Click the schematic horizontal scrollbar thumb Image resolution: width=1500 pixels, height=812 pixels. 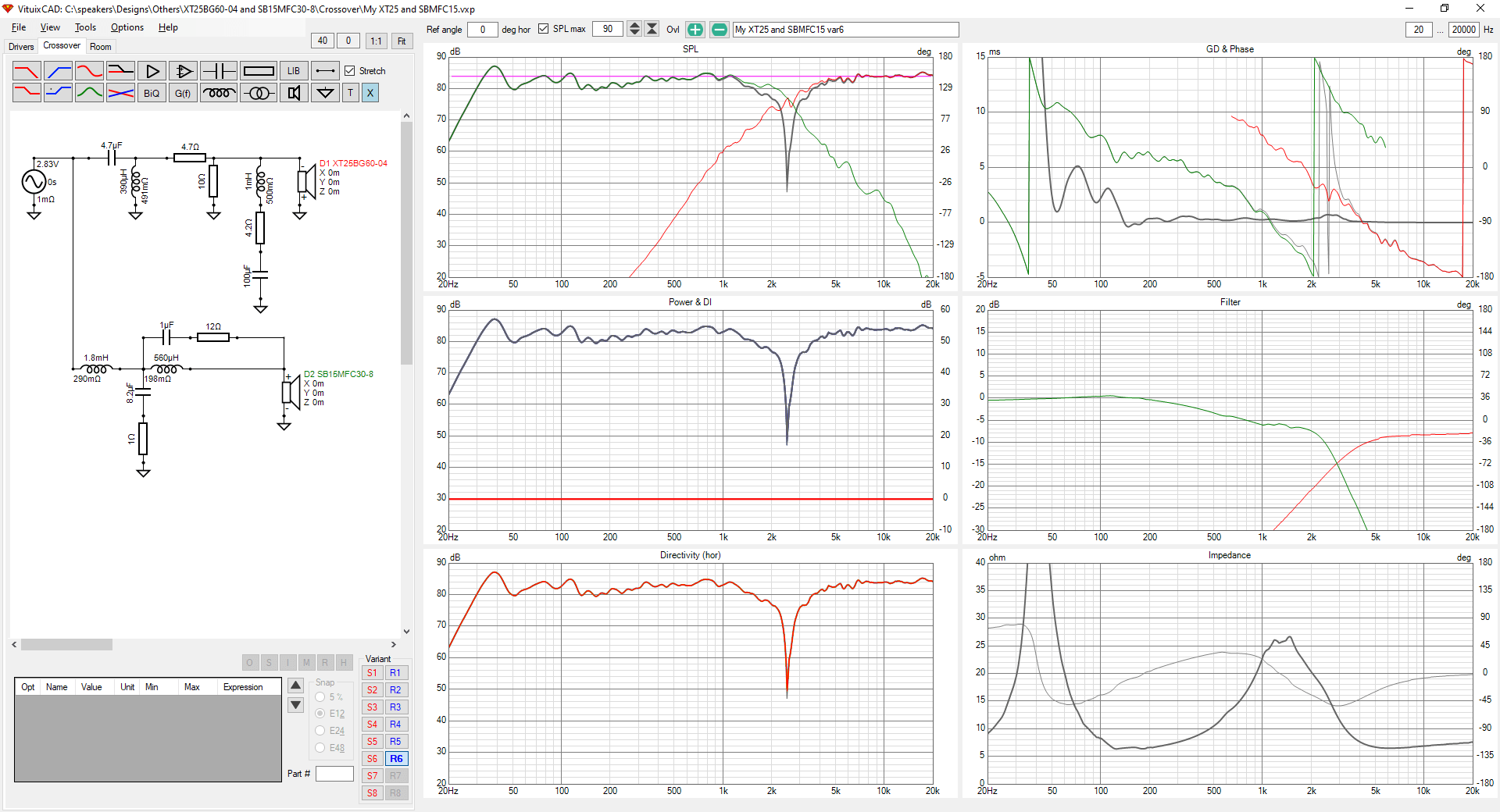66,645
